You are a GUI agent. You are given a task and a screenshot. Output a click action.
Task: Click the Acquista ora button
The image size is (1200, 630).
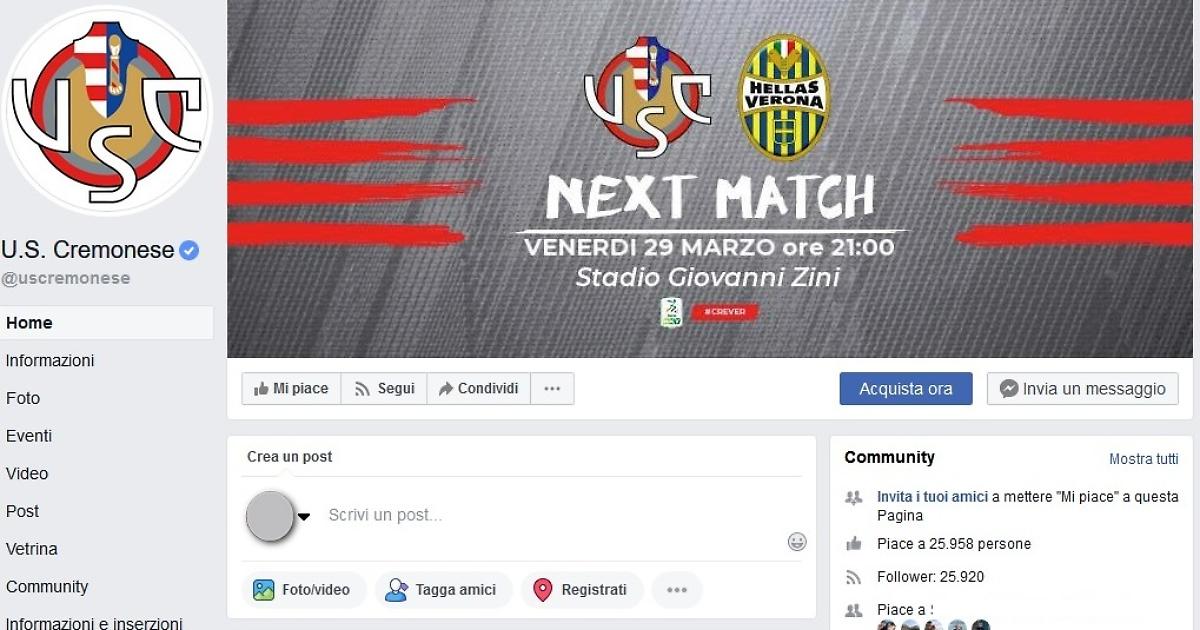(x=906, y=389)
